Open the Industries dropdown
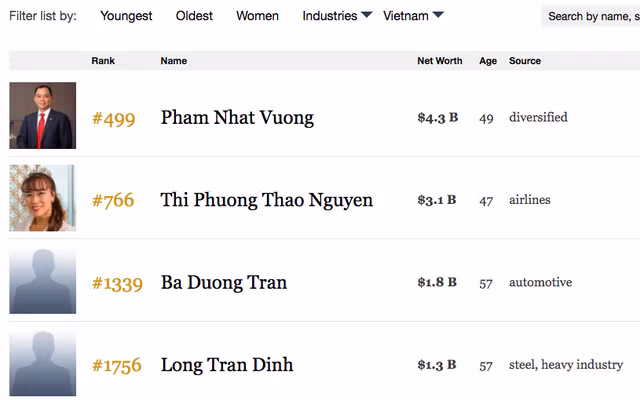This screenshot has height=400, width=640. [337, 16]
